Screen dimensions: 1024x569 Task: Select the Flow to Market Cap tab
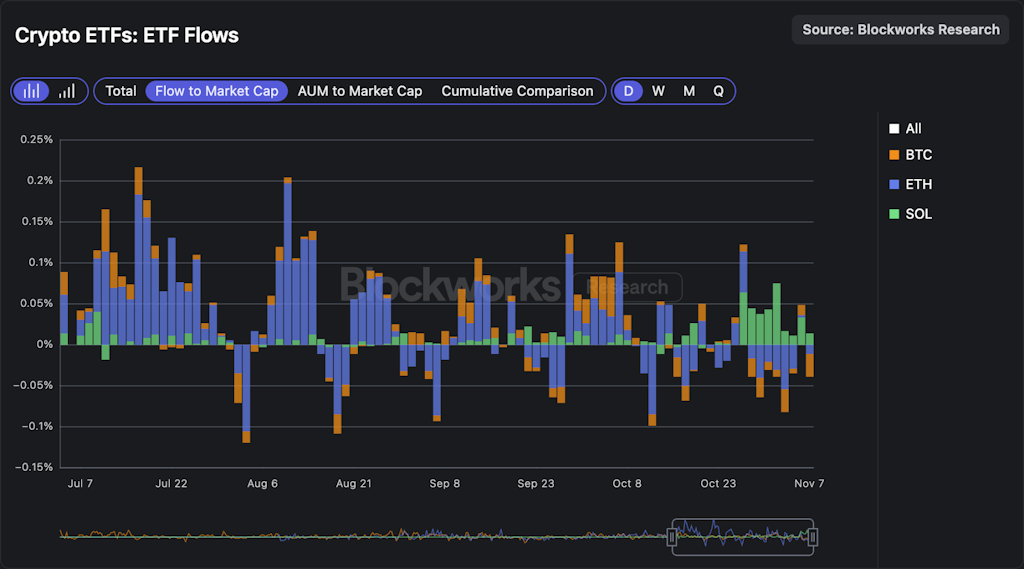pos(217,91)
